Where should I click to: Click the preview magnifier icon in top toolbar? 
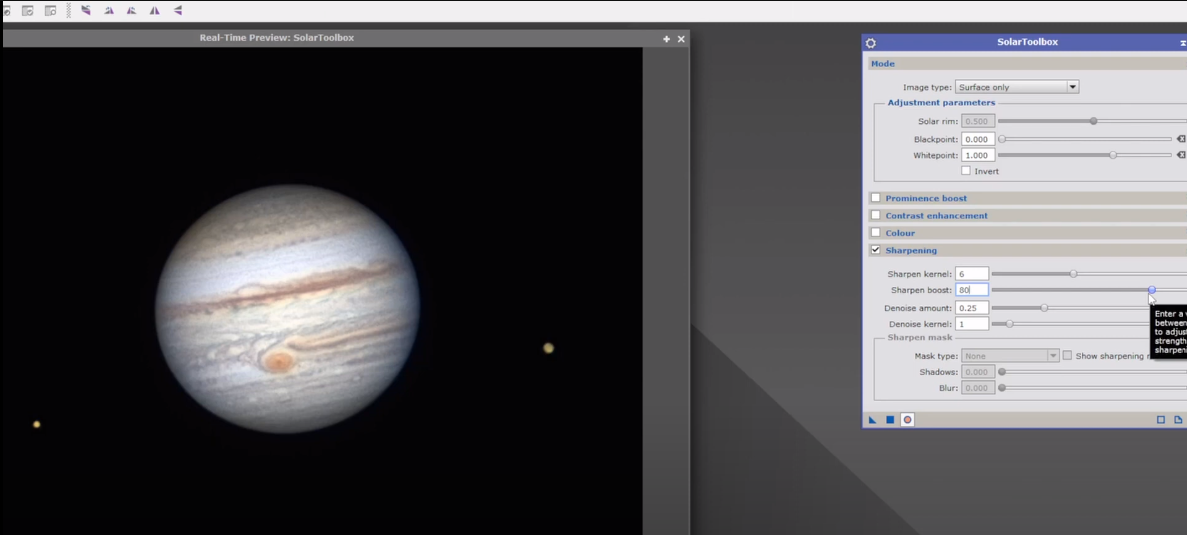click(51, 11)
